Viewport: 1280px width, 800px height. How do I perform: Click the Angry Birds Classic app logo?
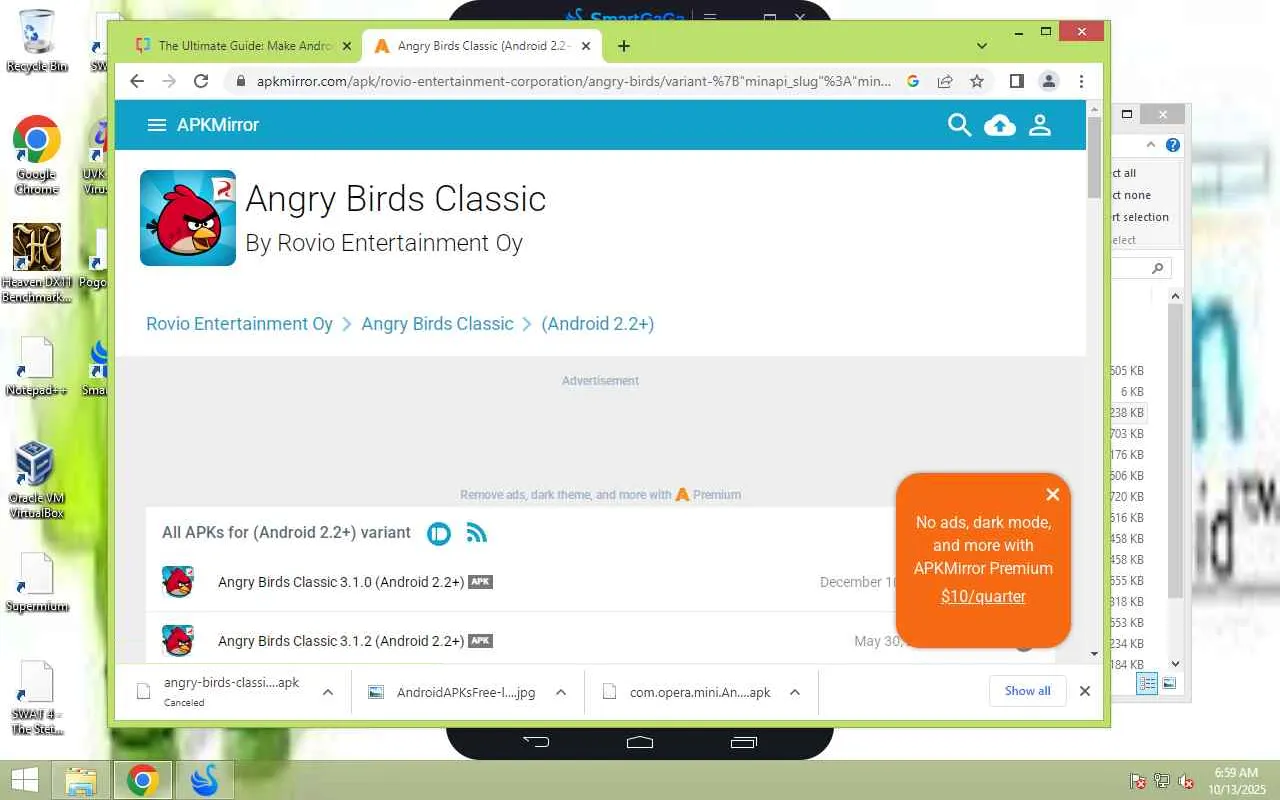tap(188, 218)
